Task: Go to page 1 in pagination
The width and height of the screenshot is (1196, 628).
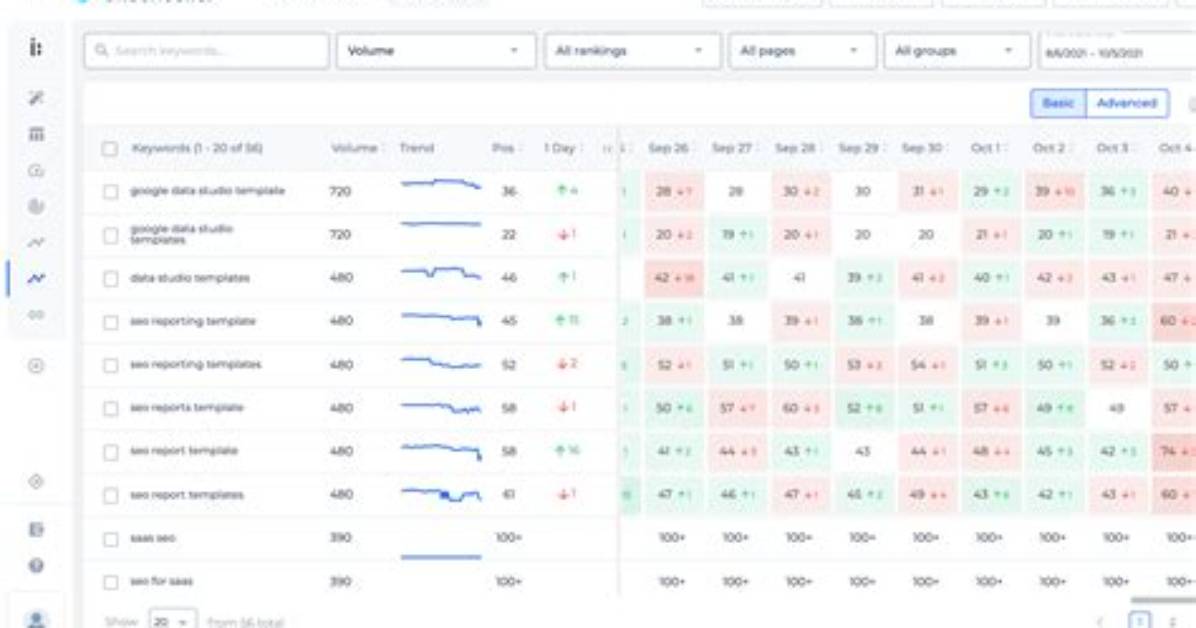Action: [1140, 621]
